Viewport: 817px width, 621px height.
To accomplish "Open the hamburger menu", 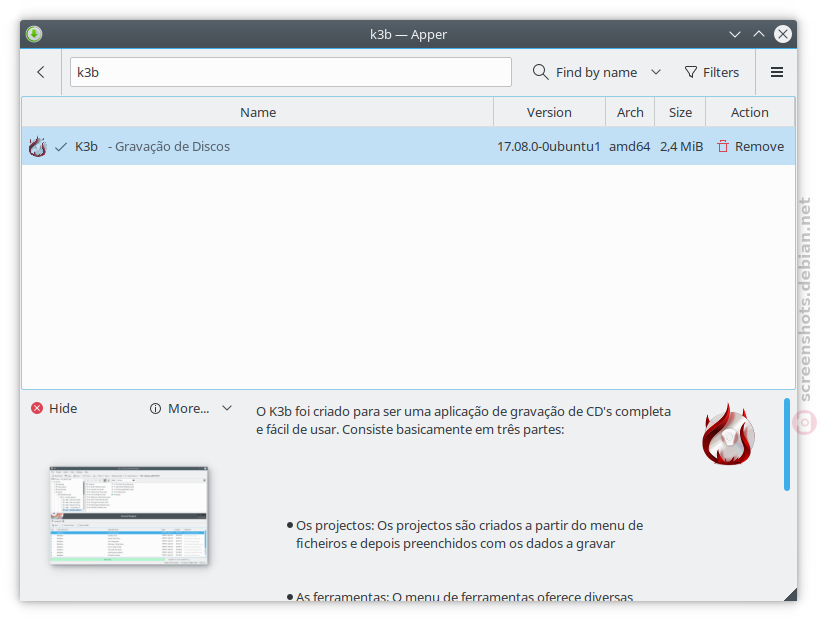I will [777, 72].
